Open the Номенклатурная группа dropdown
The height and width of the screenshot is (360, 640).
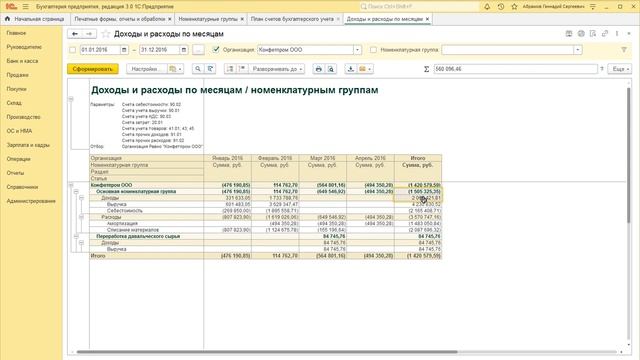coord(578,50)
